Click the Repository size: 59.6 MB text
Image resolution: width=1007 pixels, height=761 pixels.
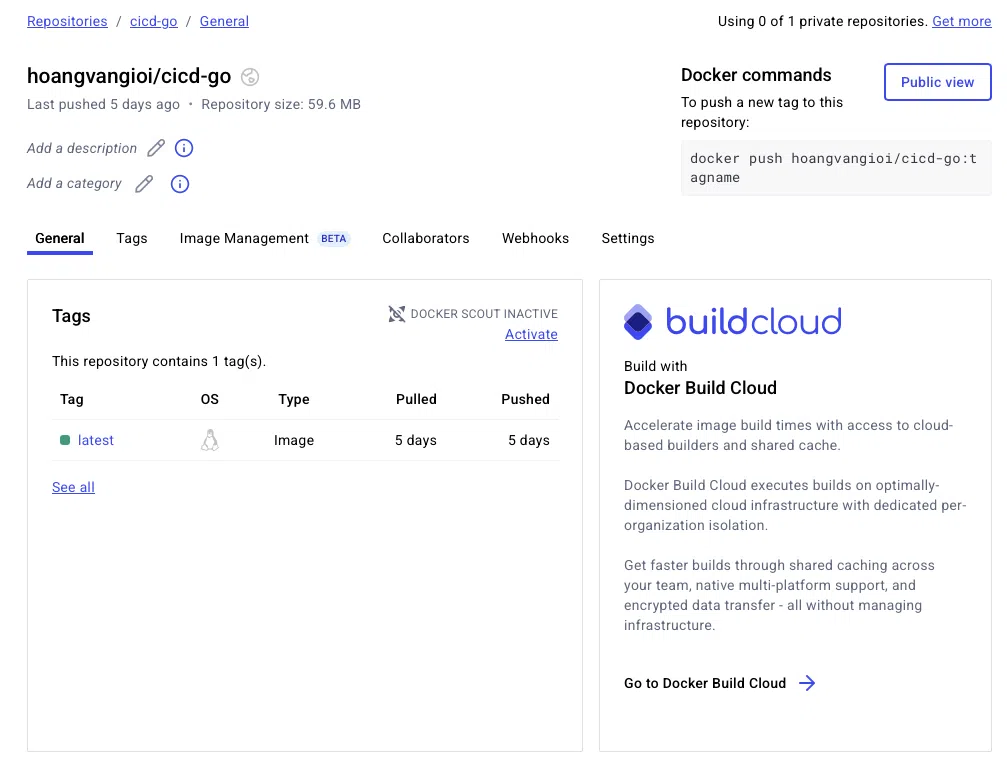[x=281, y=104]
